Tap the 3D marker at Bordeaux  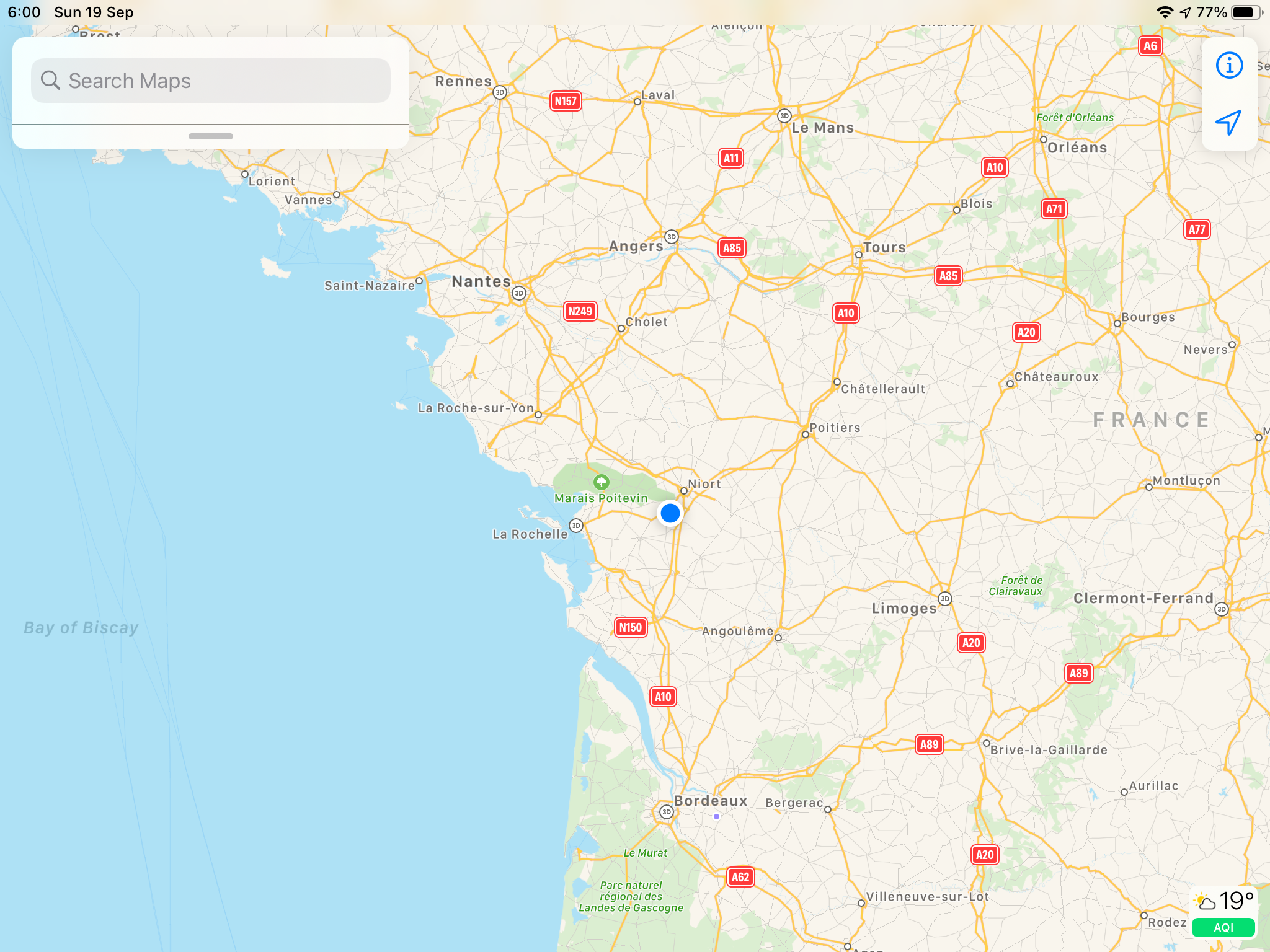(666, 812)
